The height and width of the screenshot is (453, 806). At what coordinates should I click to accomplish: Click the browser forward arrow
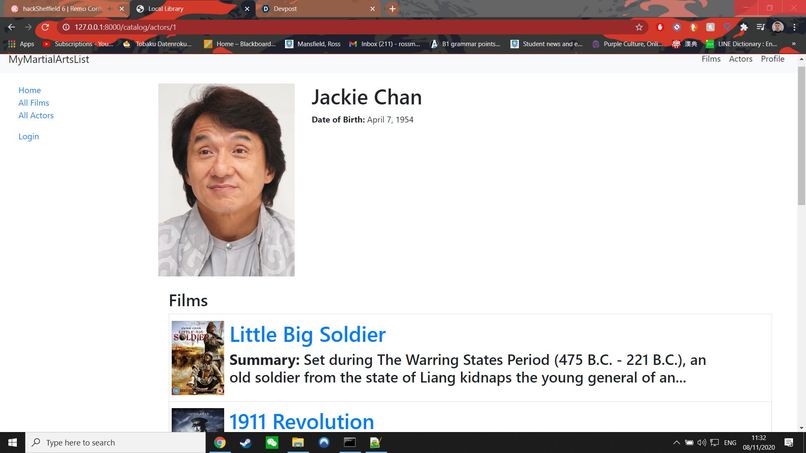[28, 27]
